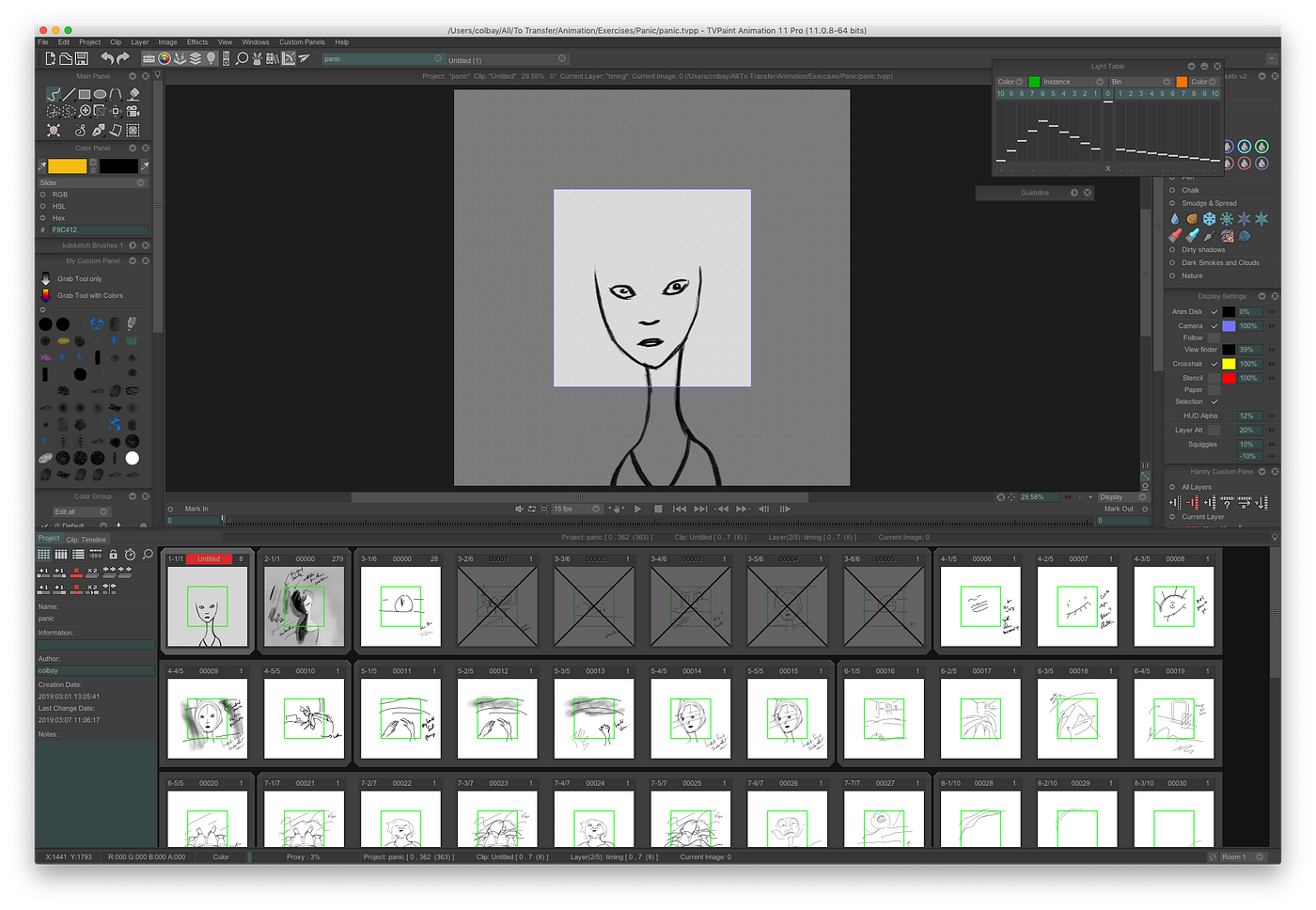The width and height of the screenshot is (1316, 910).
Task: Click the paper plane toolbar icon
Action: [304, 58]
